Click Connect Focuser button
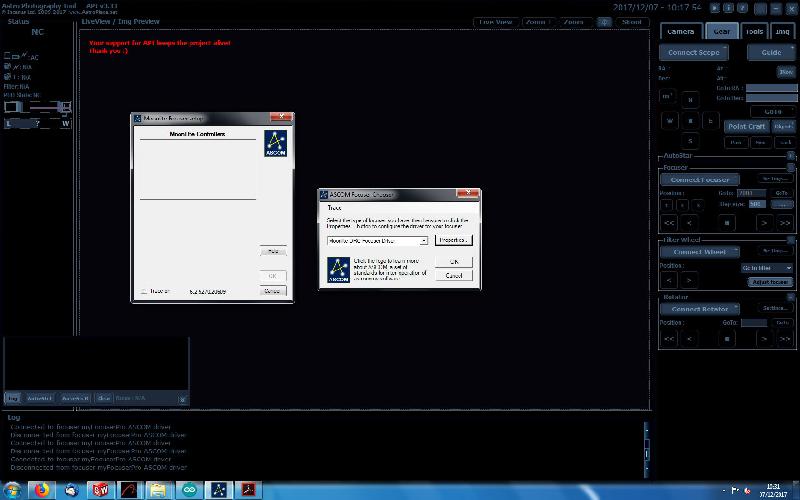 click(x=699, y=180)
